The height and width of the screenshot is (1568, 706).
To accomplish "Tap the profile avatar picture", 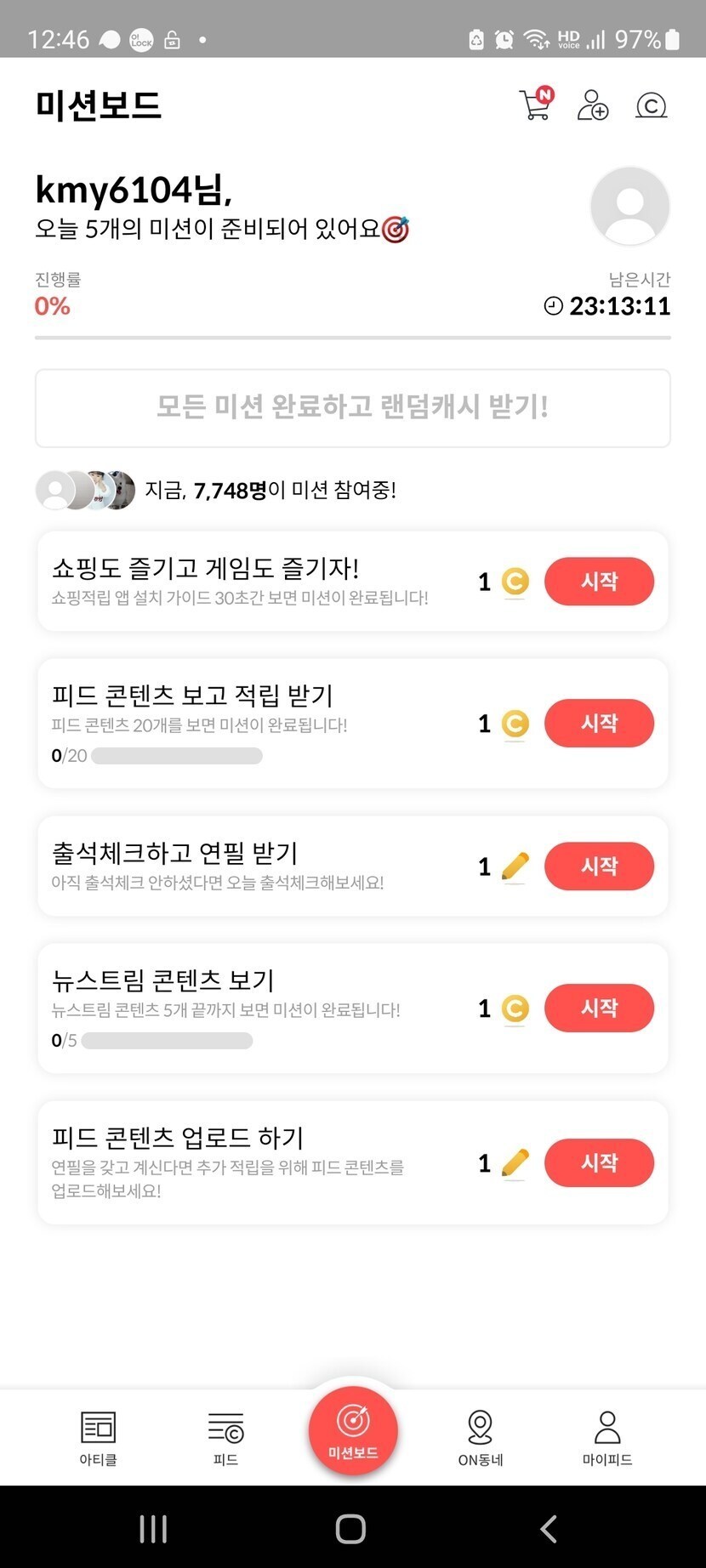I will [x=629, y=206].
